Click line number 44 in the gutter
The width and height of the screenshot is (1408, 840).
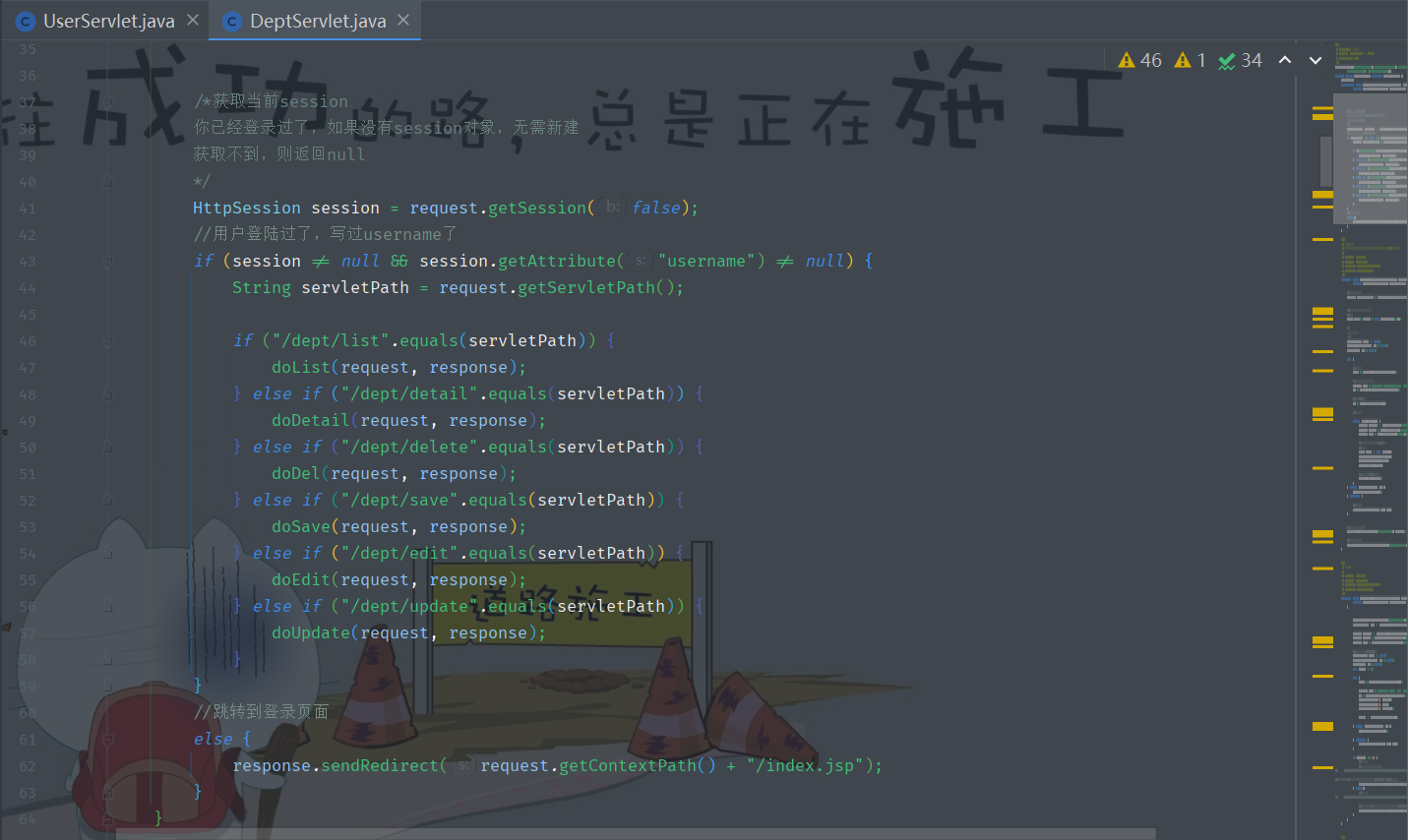point(27,288)
